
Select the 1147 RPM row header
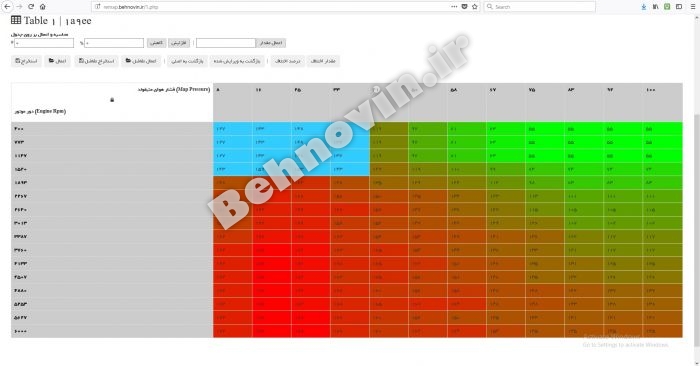[x=112, y=156]
